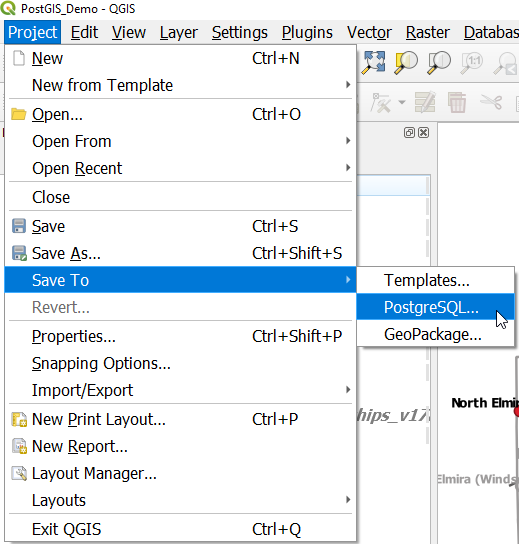The height and width of the screenshot is (544, 519).
Task: Open the Edit menu
Action: tap(84, 32)
